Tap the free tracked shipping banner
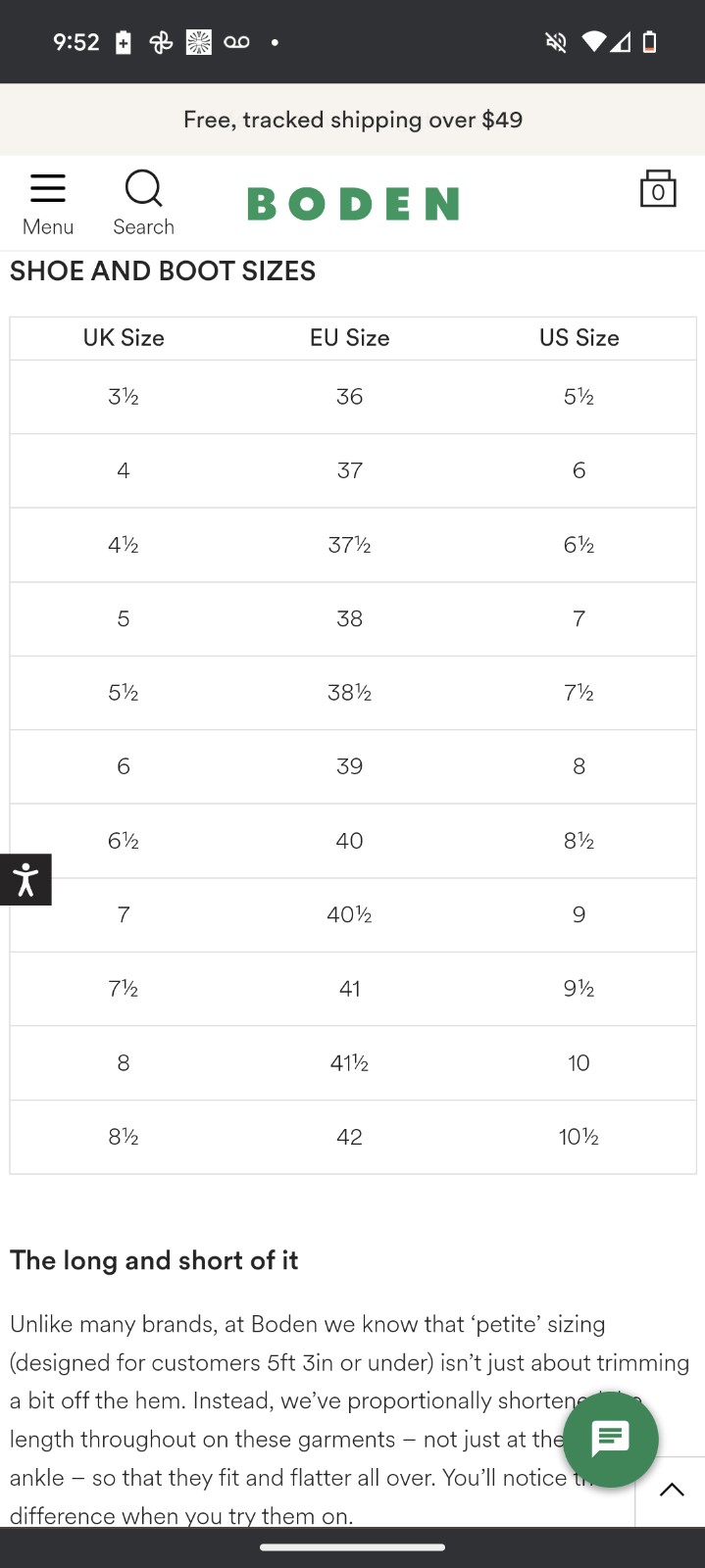Image resolution: width=705 pixels, height=1568 pixels. 353,120
